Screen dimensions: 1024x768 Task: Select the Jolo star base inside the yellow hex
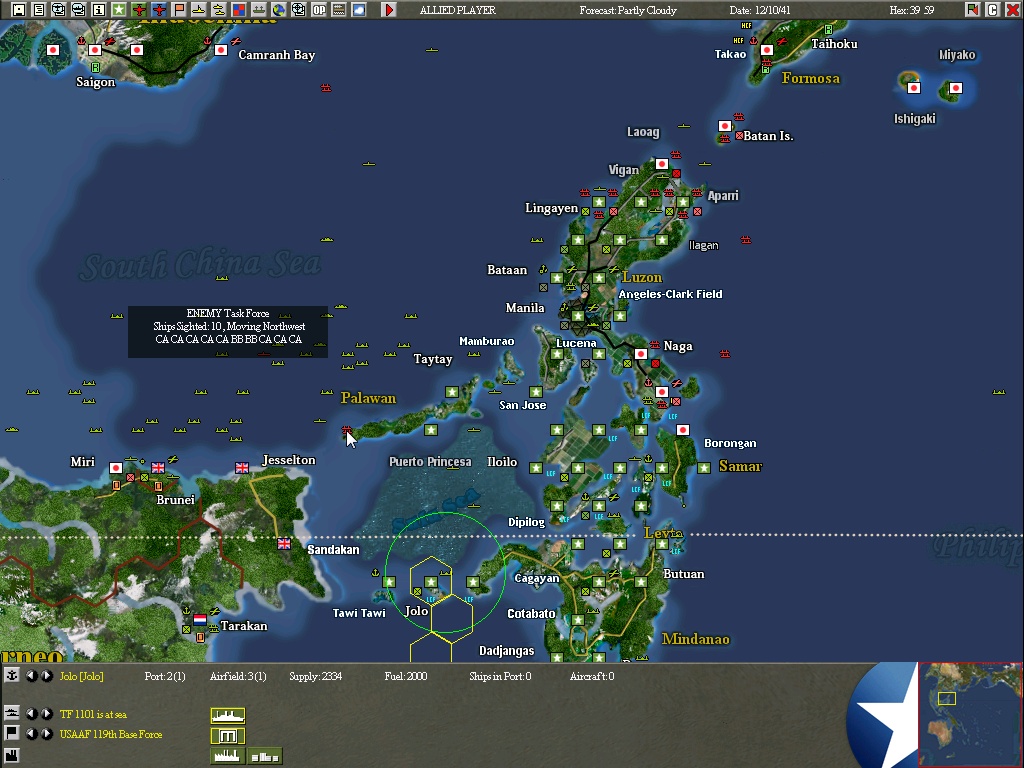pyautogui.click(x=430, y=581)
